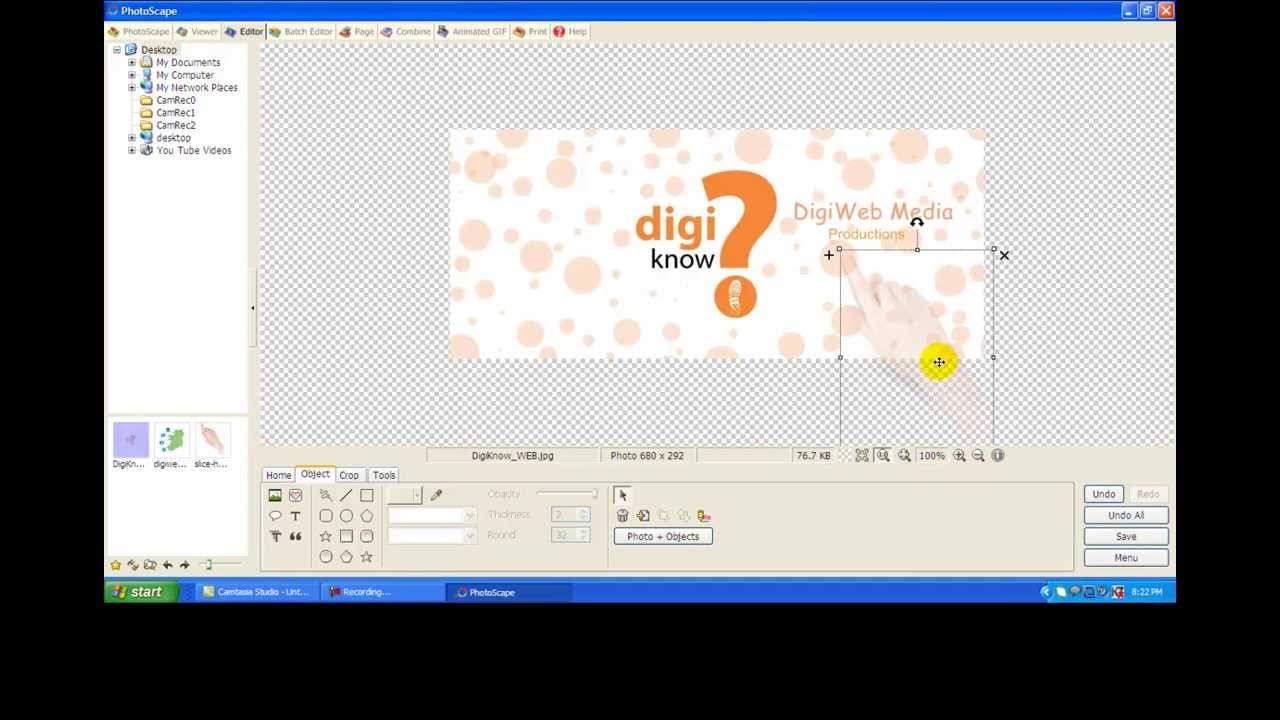Expand My Network Places node
This screenshot has height=720, width=1280.
click(x=132, y=87)
